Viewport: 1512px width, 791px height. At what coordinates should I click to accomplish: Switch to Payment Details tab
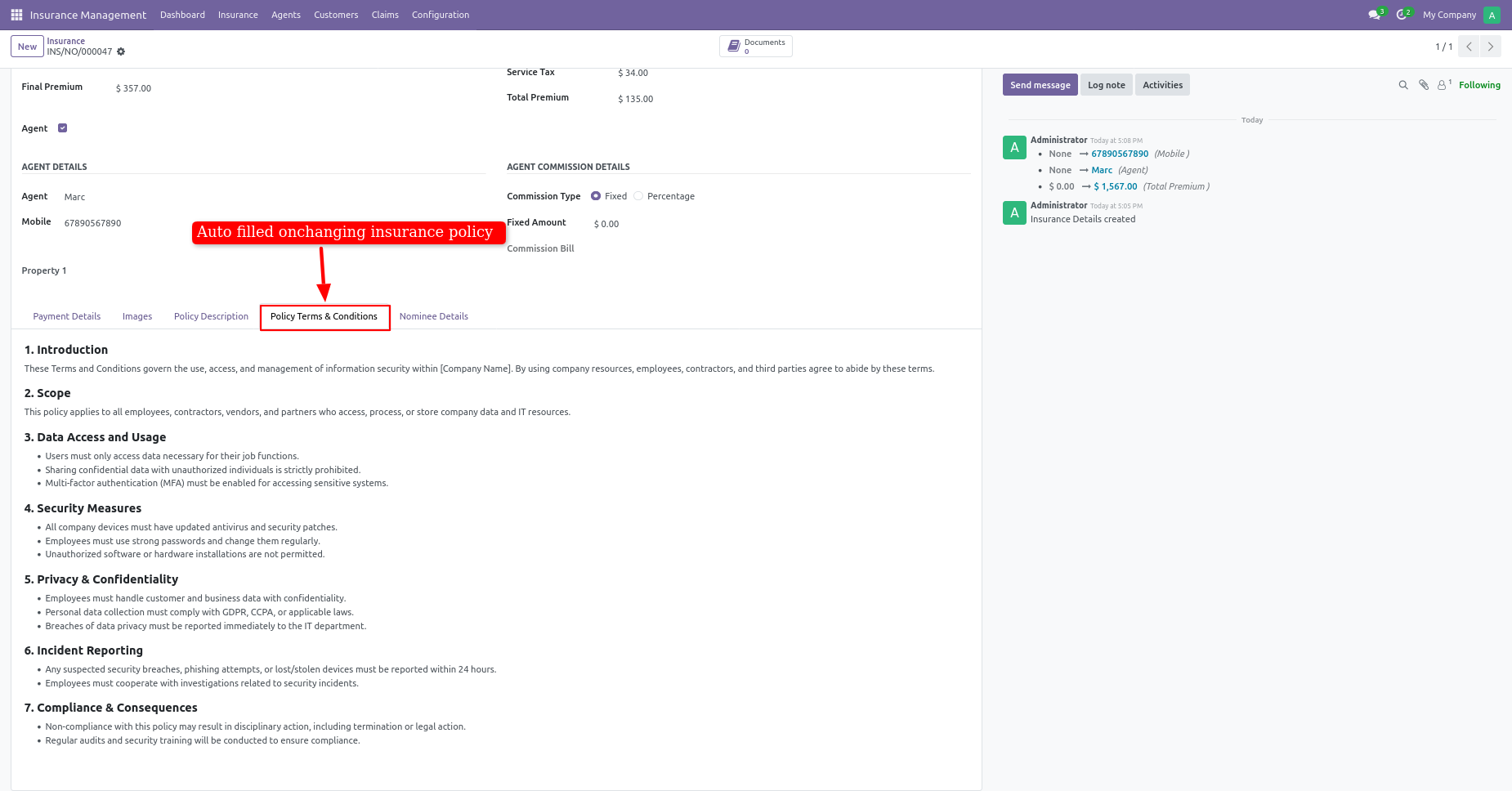[x=67, y=316]
